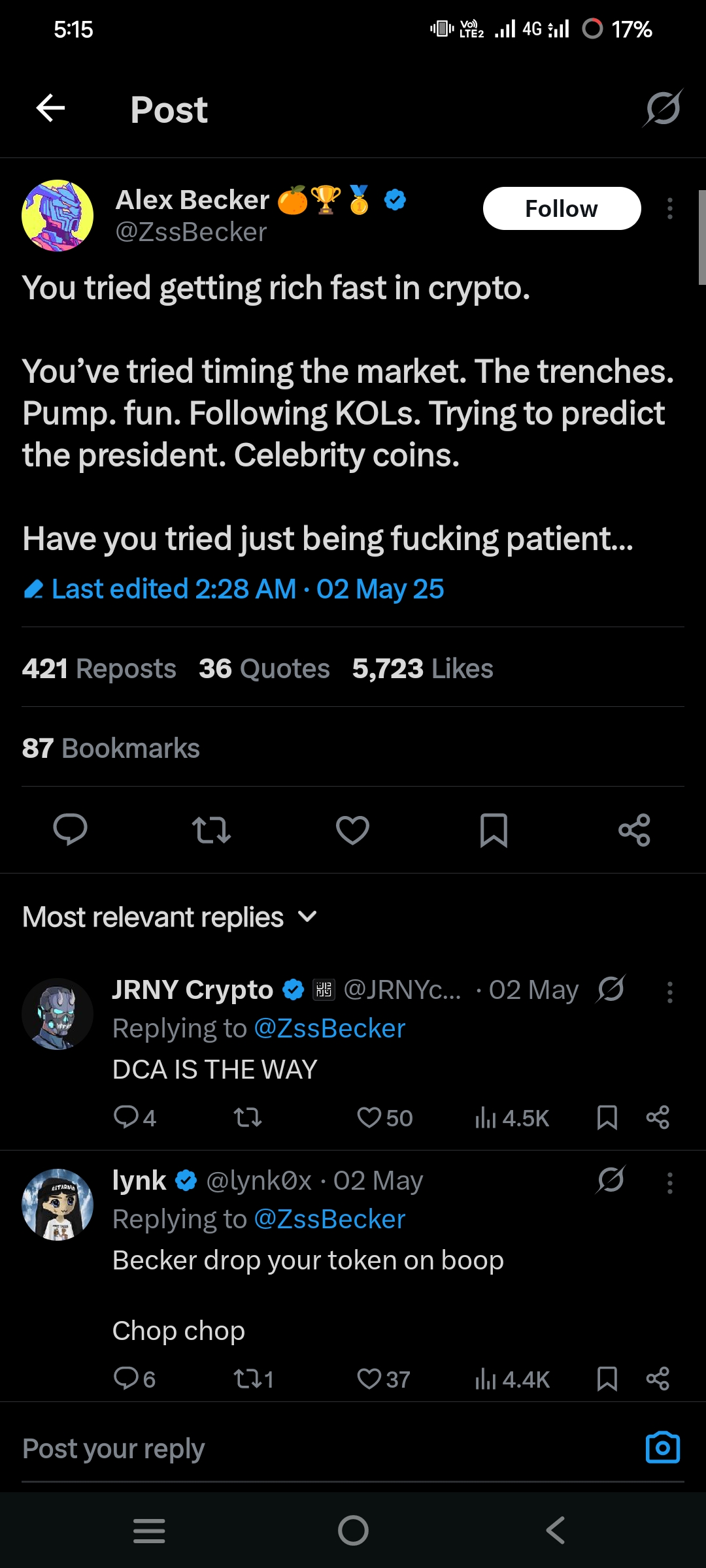This screenshot has width=706, height=1568.
Task: Open the Android recent apps menu button
Action: point(149,1530)
